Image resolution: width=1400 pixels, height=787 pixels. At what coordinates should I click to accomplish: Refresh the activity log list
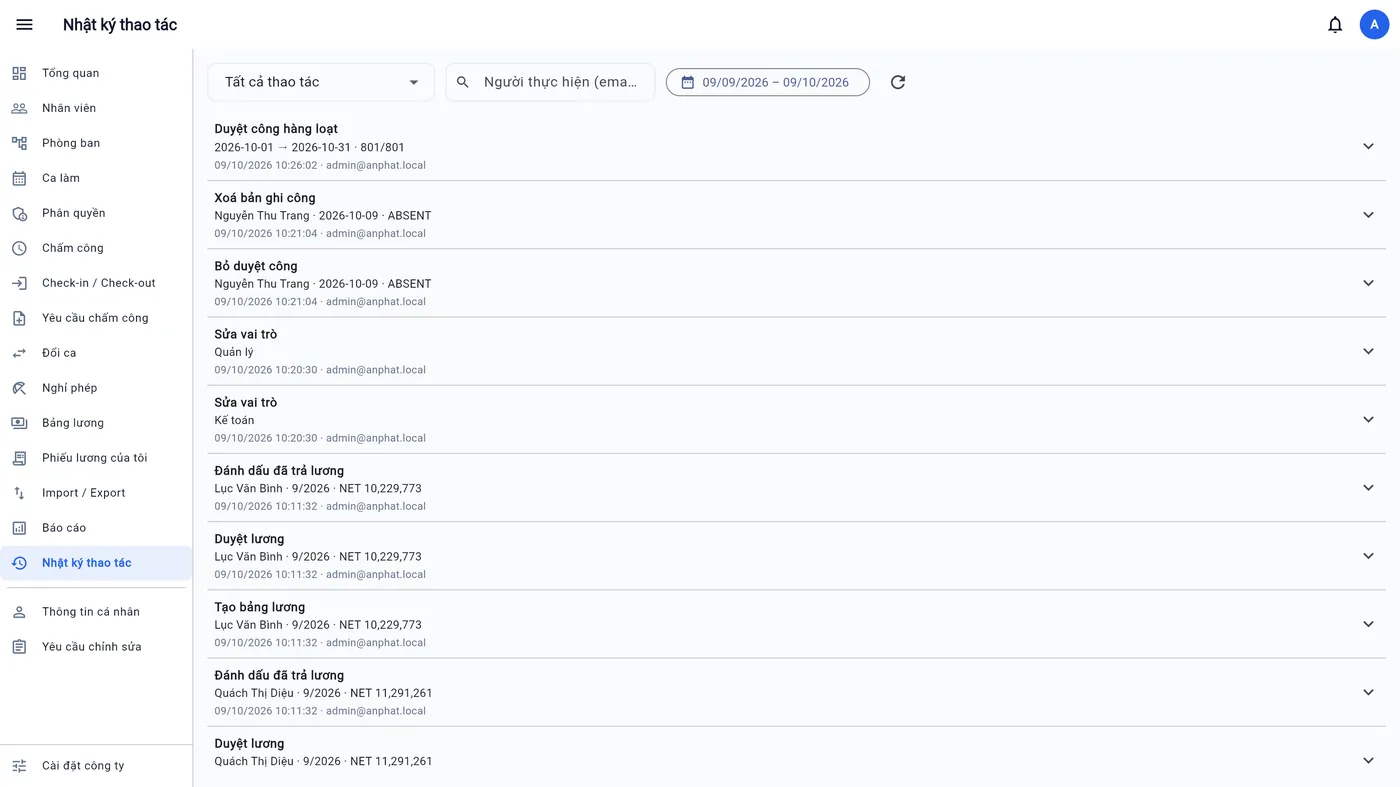click(x=898, y=82)
